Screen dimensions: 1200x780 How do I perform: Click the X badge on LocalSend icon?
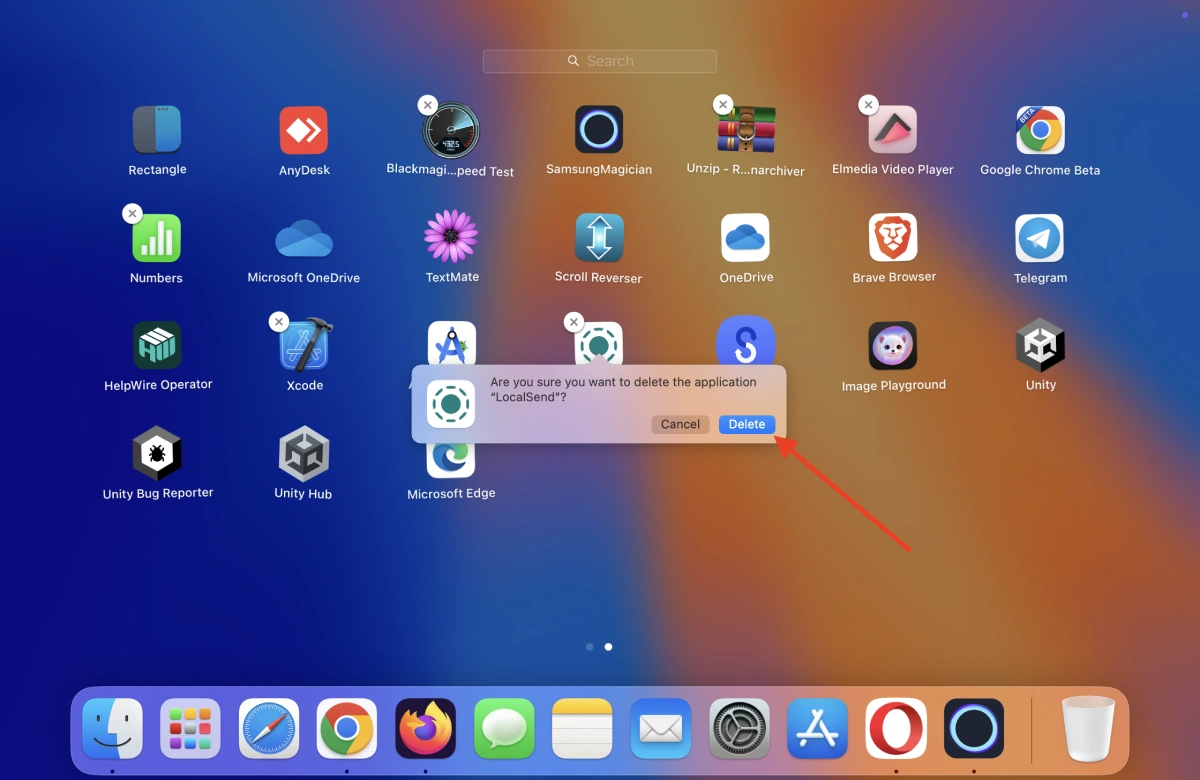click(x=573, y=322)
